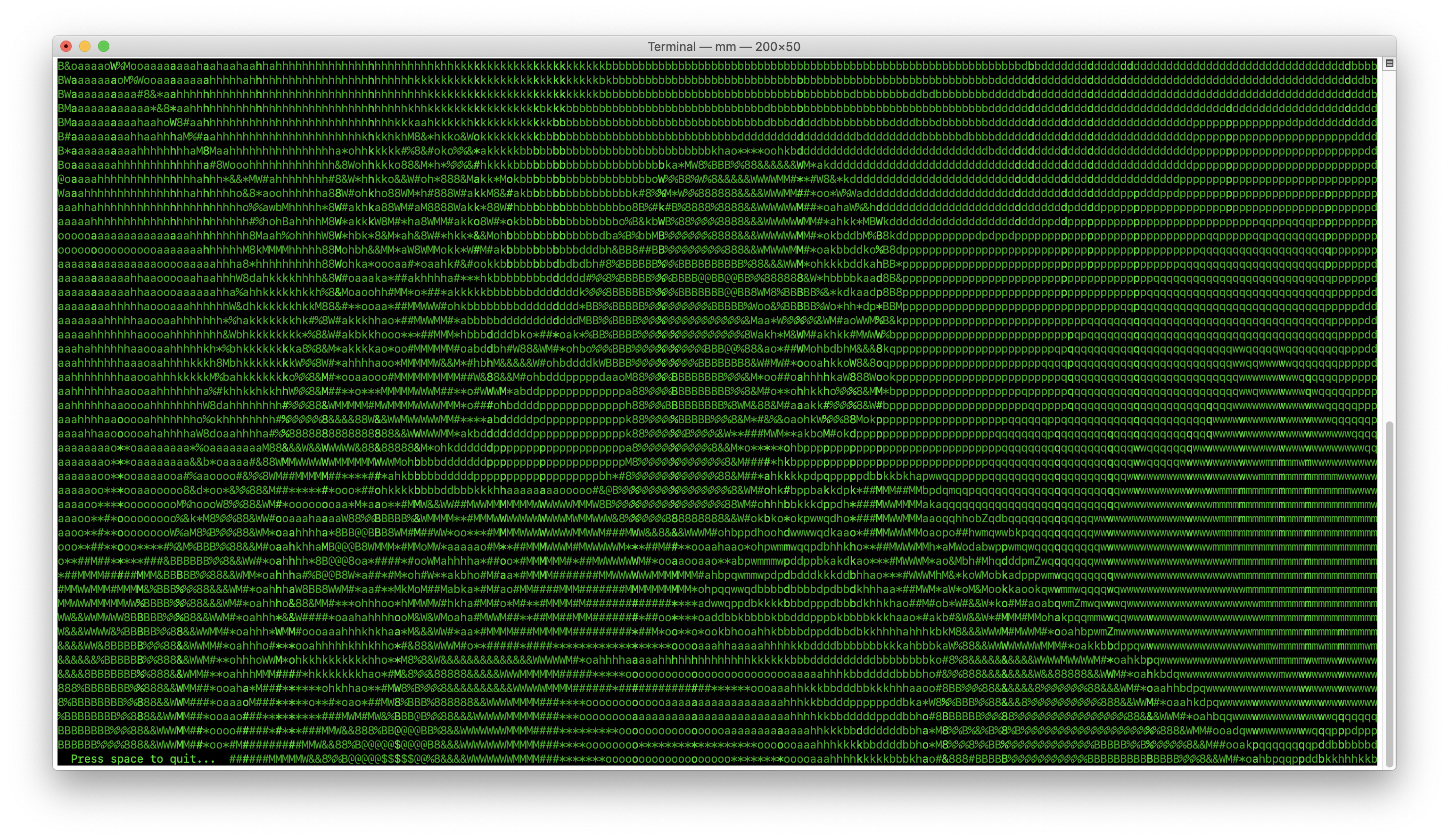Minimize the window using the yellow button
This screenshot has height=840, width=1449.
pos(85,46)
